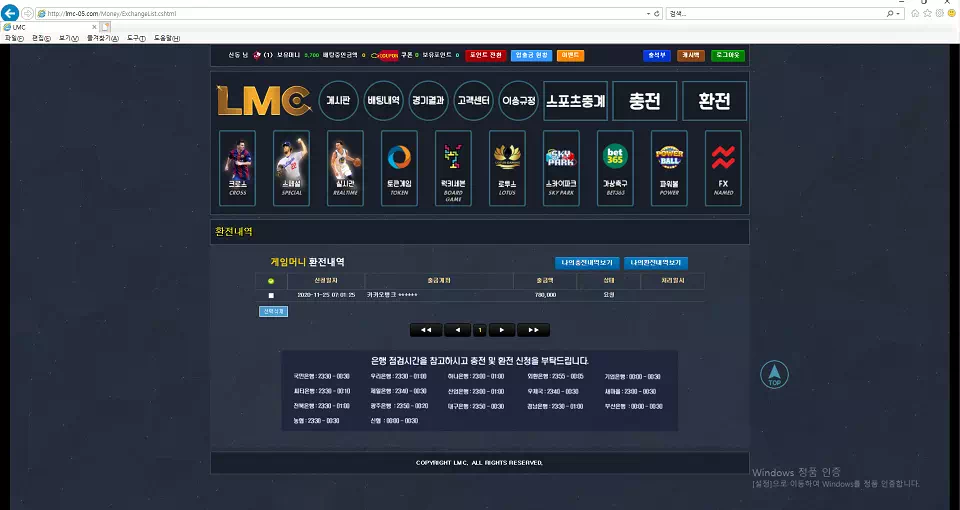Open the 로투스 LOTUS game icon
Image resolution: width=960 pixels, height=510 pixels.
click(x=507, y=168)
